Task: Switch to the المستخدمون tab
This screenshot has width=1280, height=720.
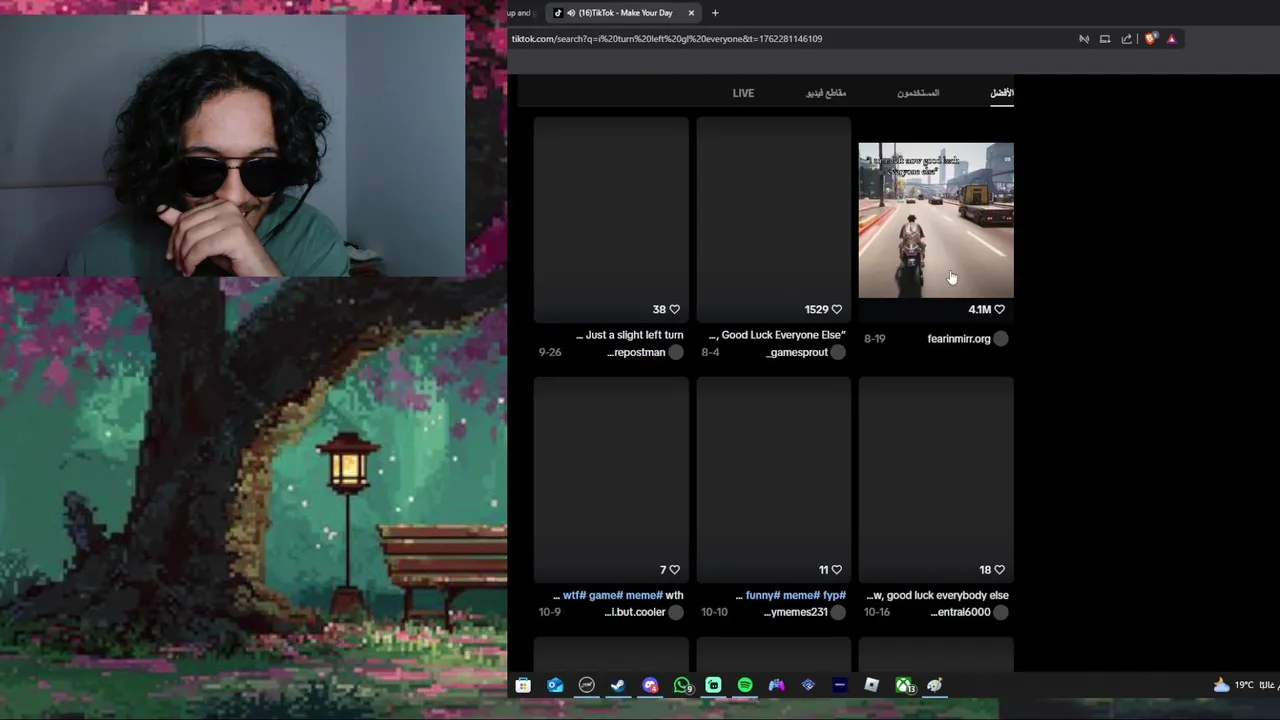Action: (x=918, y=93)
